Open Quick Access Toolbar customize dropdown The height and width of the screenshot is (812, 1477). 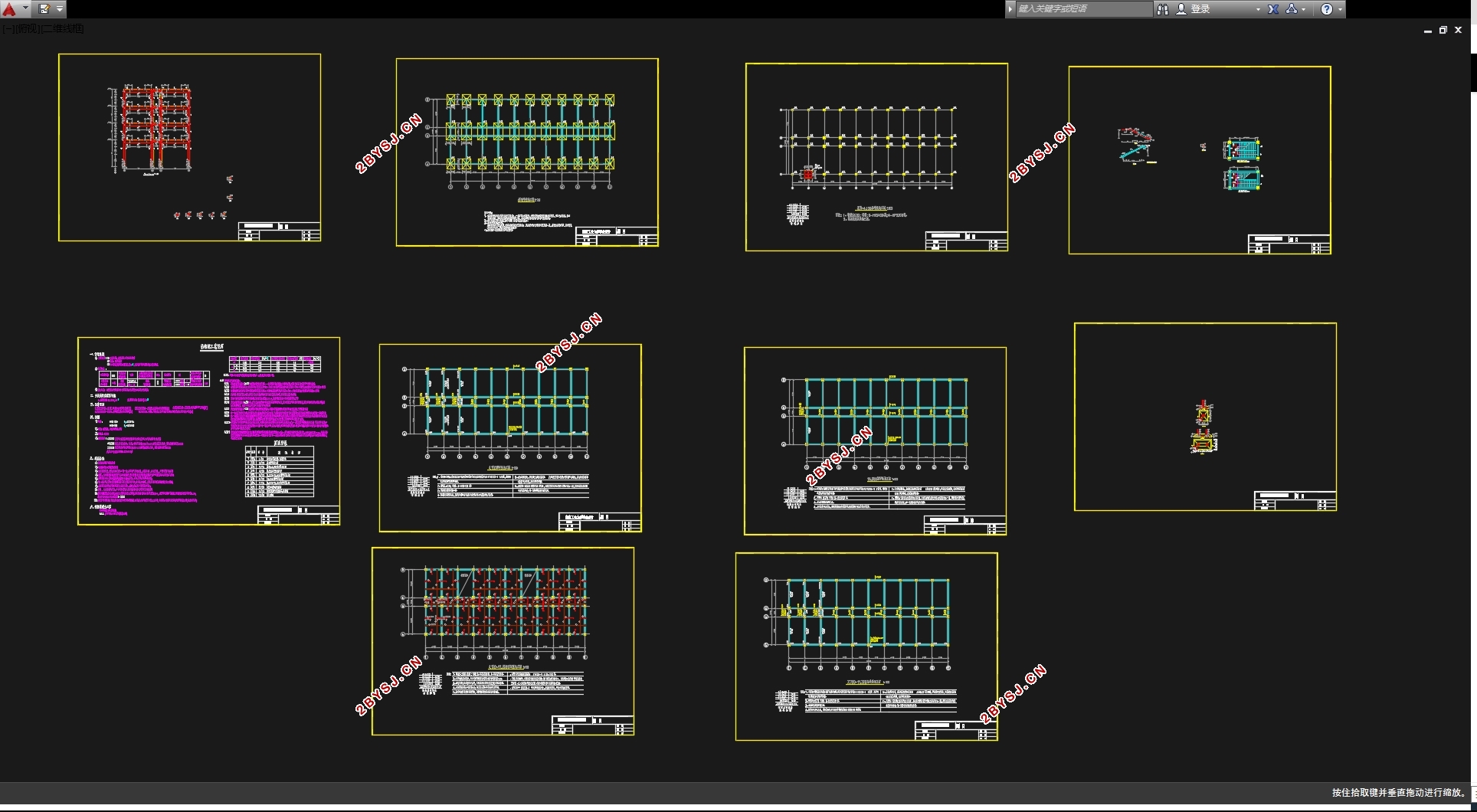(x=60, y=9)
